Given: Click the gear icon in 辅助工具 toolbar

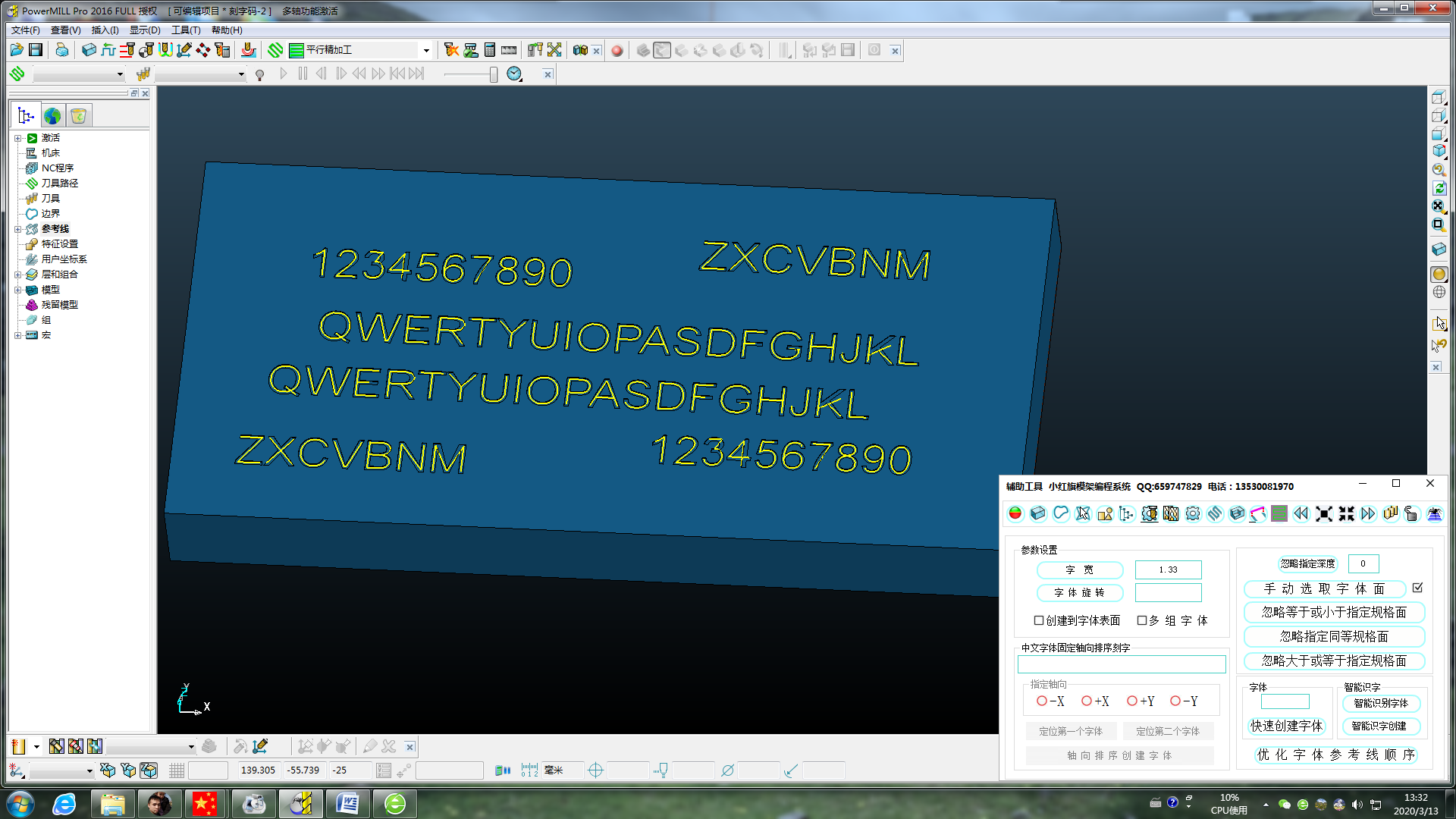Looking at the screenshot, I should click(x=1193, y=513).
